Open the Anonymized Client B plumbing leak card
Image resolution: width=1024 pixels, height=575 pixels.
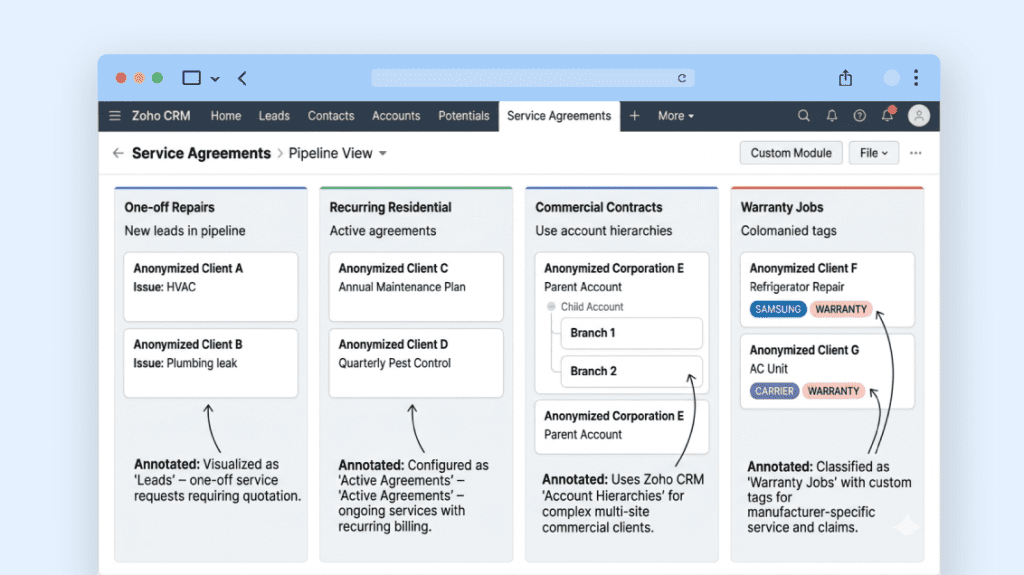coord(210,362)
